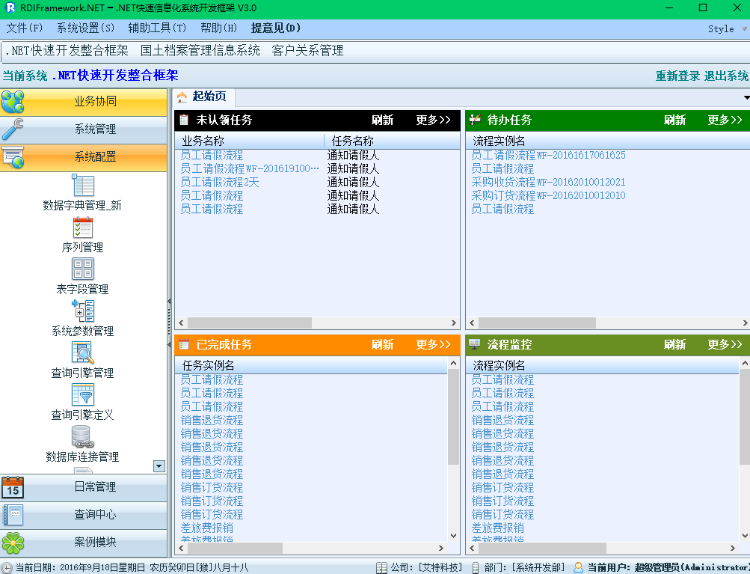The image size is (750, 574).
Task: Click 退出系统 link
Action: [x=726, y=76]
